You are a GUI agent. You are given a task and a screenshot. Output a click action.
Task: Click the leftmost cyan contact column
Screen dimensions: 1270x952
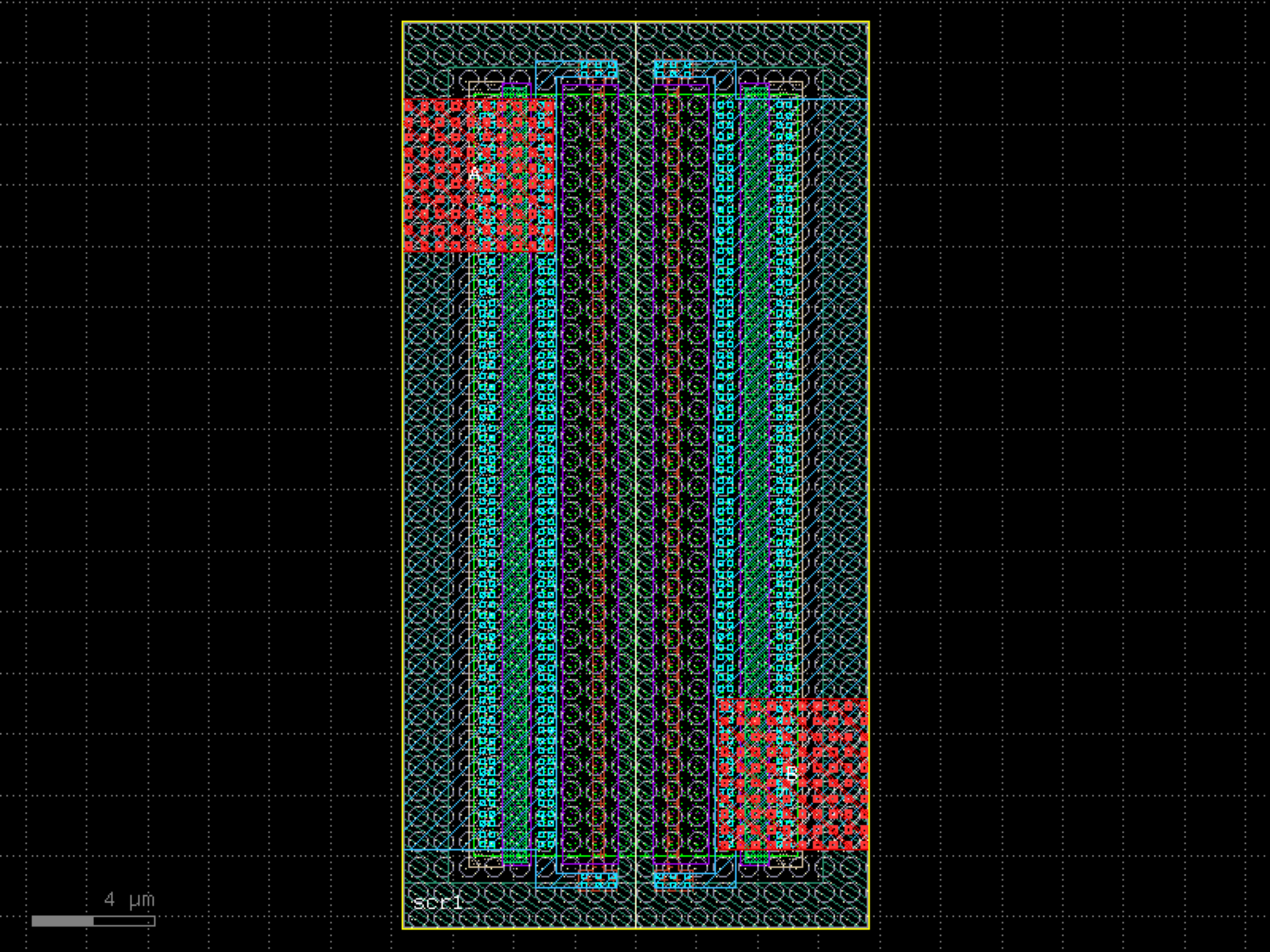(x=486, y=508)
